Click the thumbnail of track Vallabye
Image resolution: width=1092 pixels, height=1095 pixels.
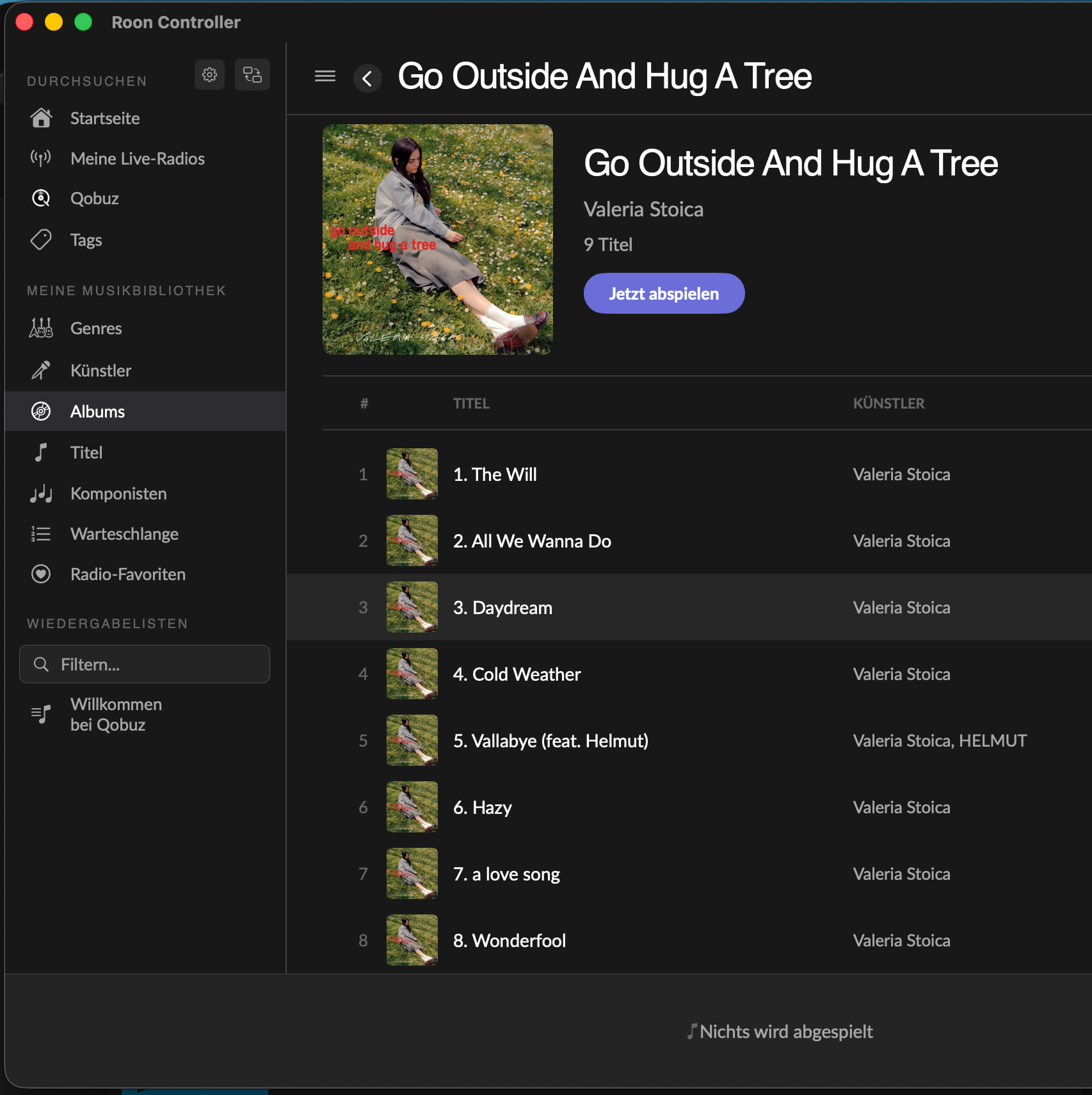pyautogui.click(x=412, y=740)
